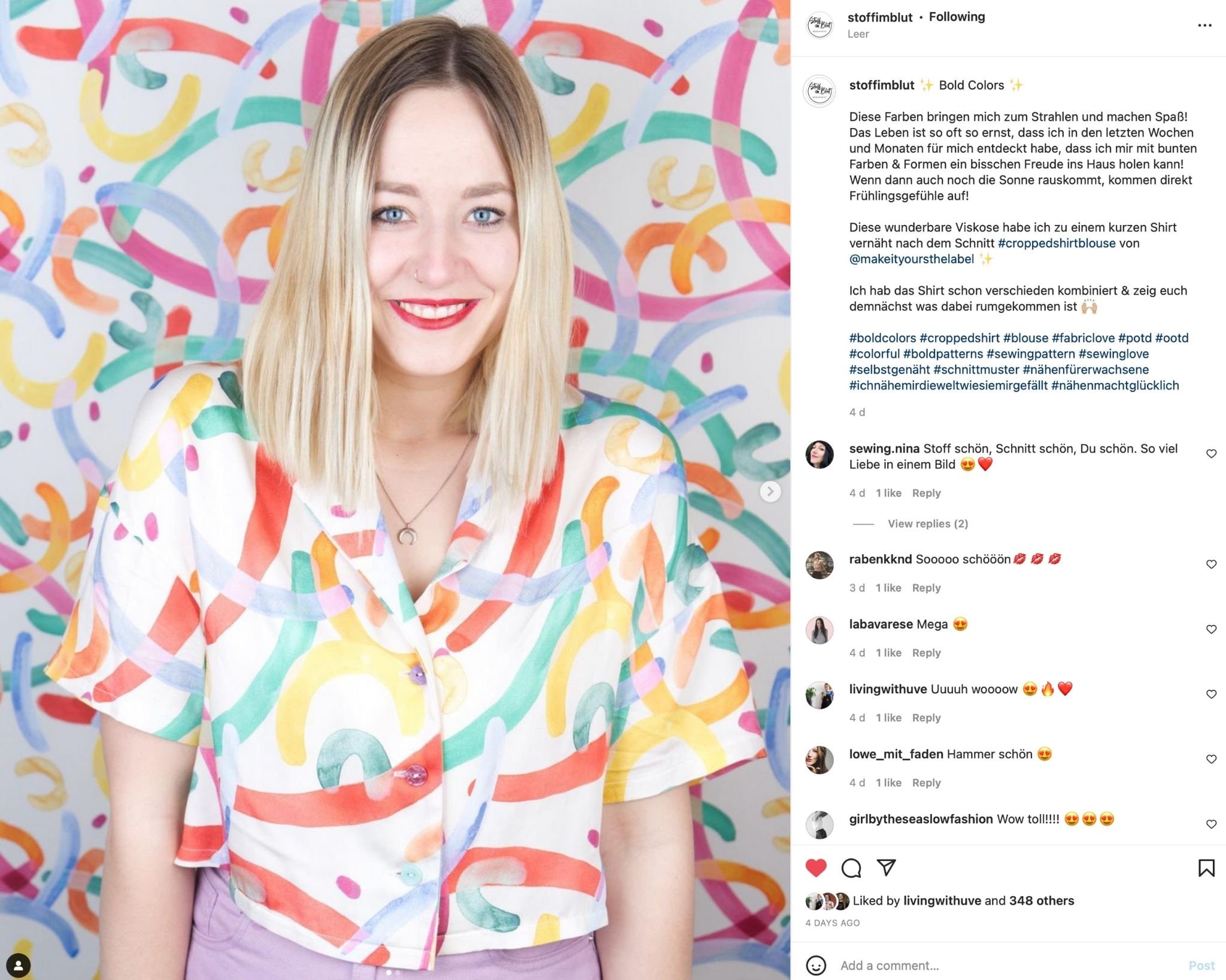Save the post with the bookmark icon
This screenshot has width=1226, height=980.
click(x=1206, y=867)
